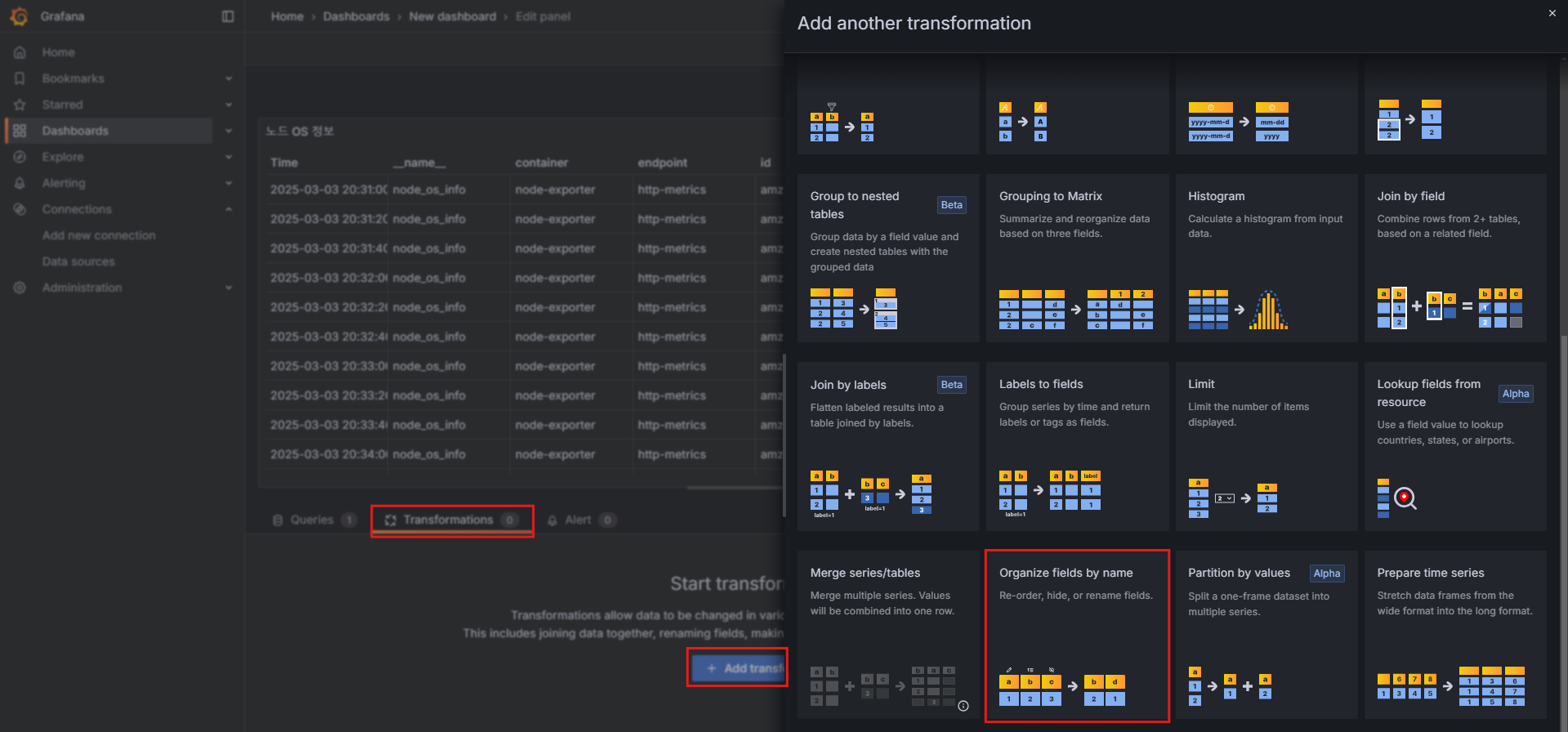Click the Alpha badge on Lookup fields
This screenshot has width=1568, height=732.
(1516, 394)
